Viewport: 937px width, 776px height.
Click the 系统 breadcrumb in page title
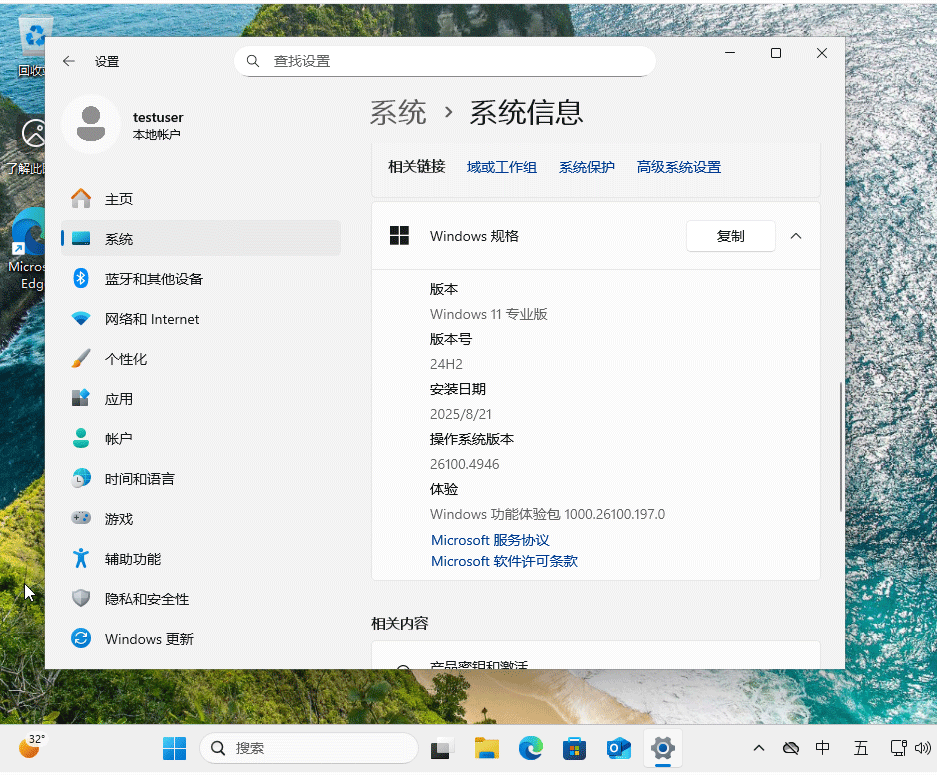point(398,112)
